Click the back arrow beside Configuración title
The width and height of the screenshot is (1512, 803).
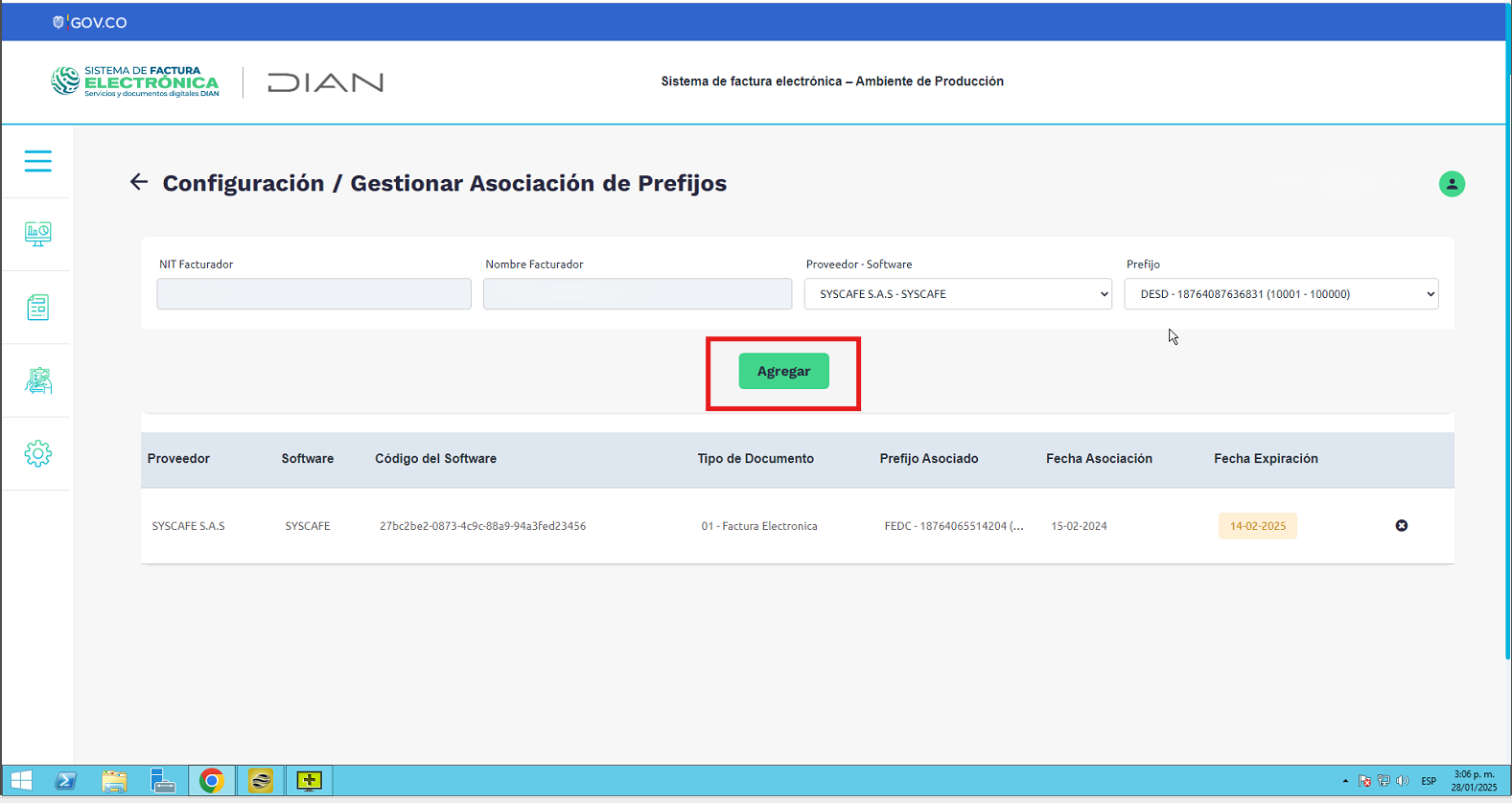point(139,182)
